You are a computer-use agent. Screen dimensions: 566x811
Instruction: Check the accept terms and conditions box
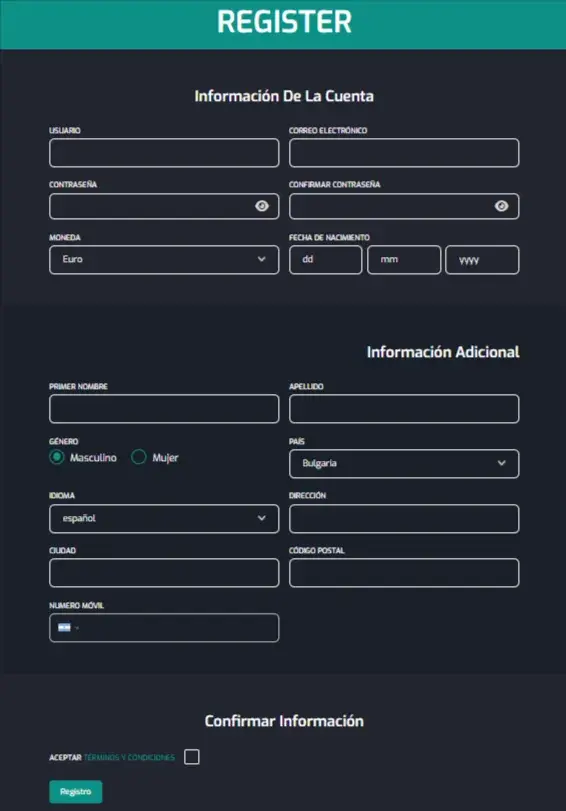click(191, 757)
